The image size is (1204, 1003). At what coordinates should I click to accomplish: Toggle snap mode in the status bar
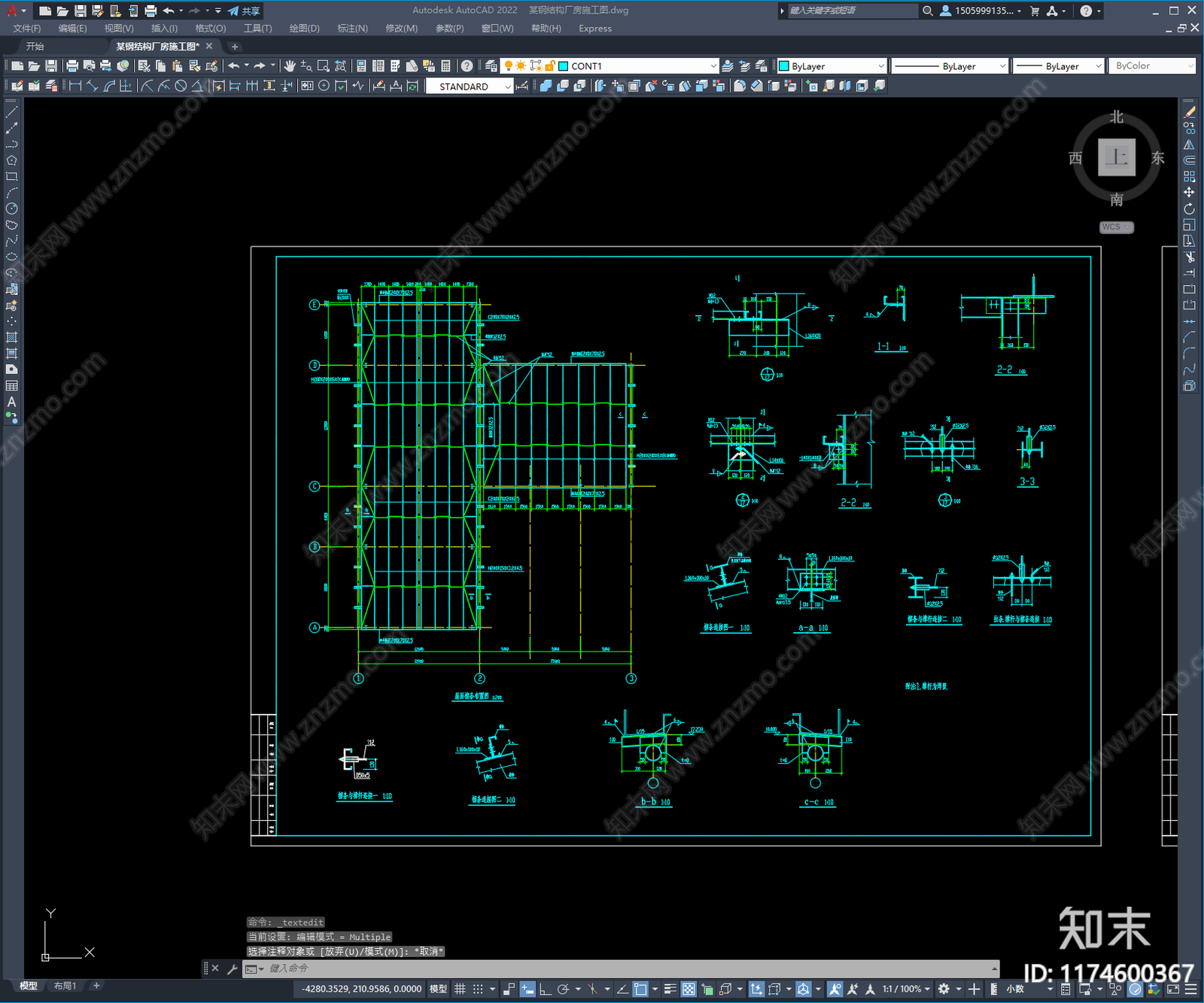pyautogui.click(x=478, y=989)
